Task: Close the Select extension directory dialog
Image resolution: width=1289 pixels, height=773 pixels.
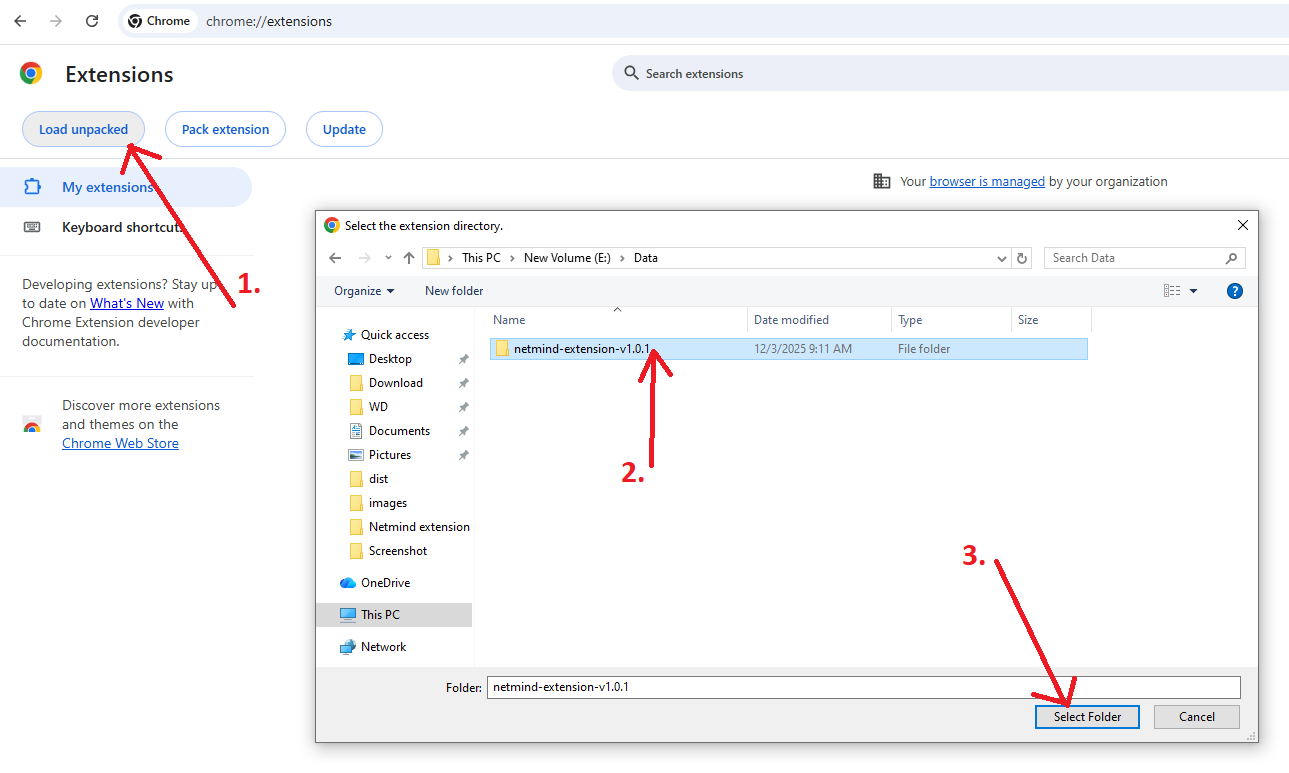Action: click(1242, 226)
